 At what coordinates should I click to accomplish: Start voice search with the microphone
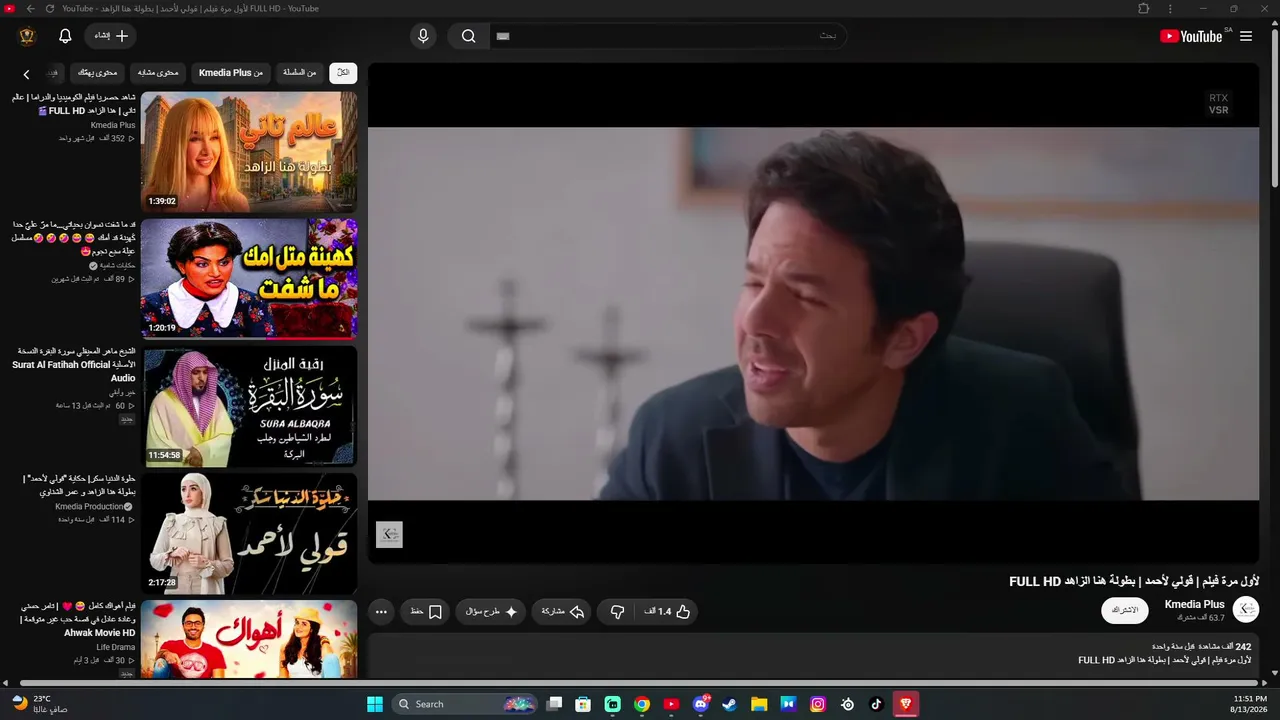[423, 36]
